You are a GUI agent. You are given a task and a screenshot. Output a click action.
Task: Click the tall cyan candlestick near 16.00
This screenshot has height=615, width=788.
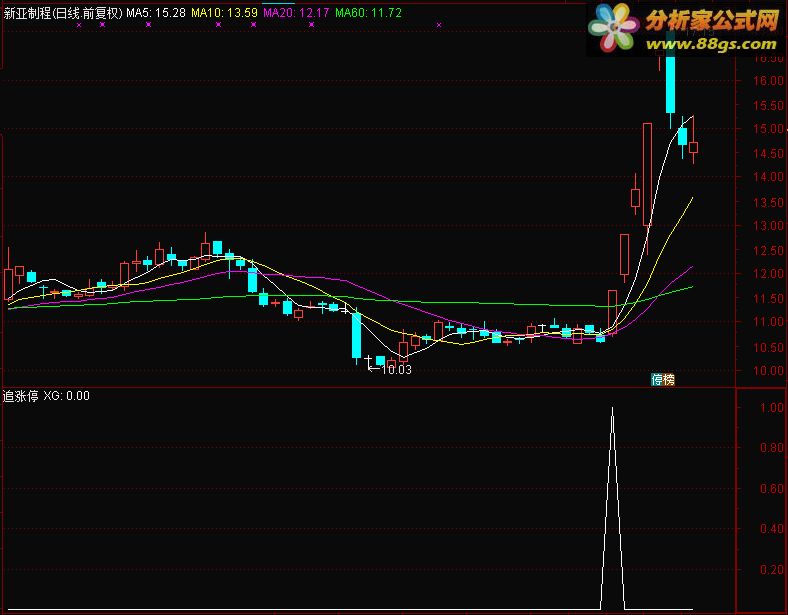[x=670, y=75]
